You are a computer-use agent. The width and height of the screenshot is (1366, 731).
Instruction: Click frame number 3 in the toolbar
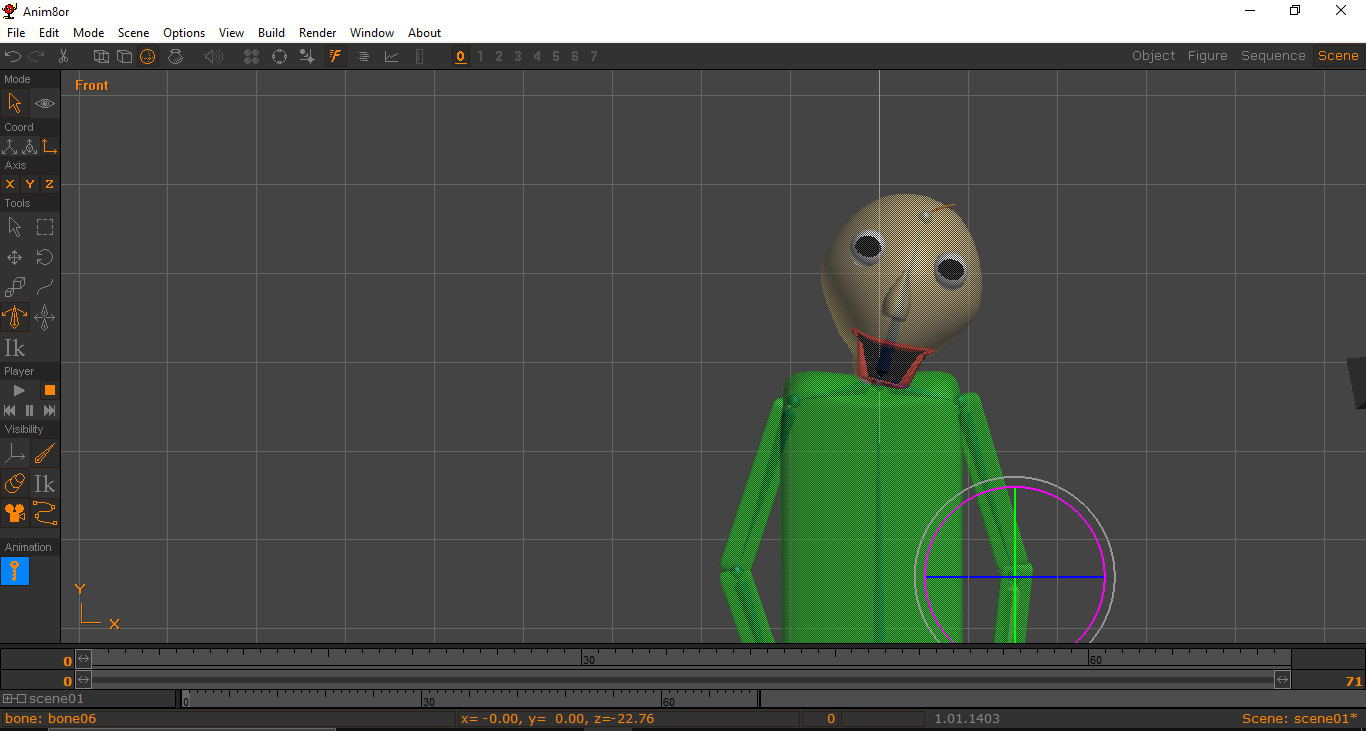pos(517,56)
